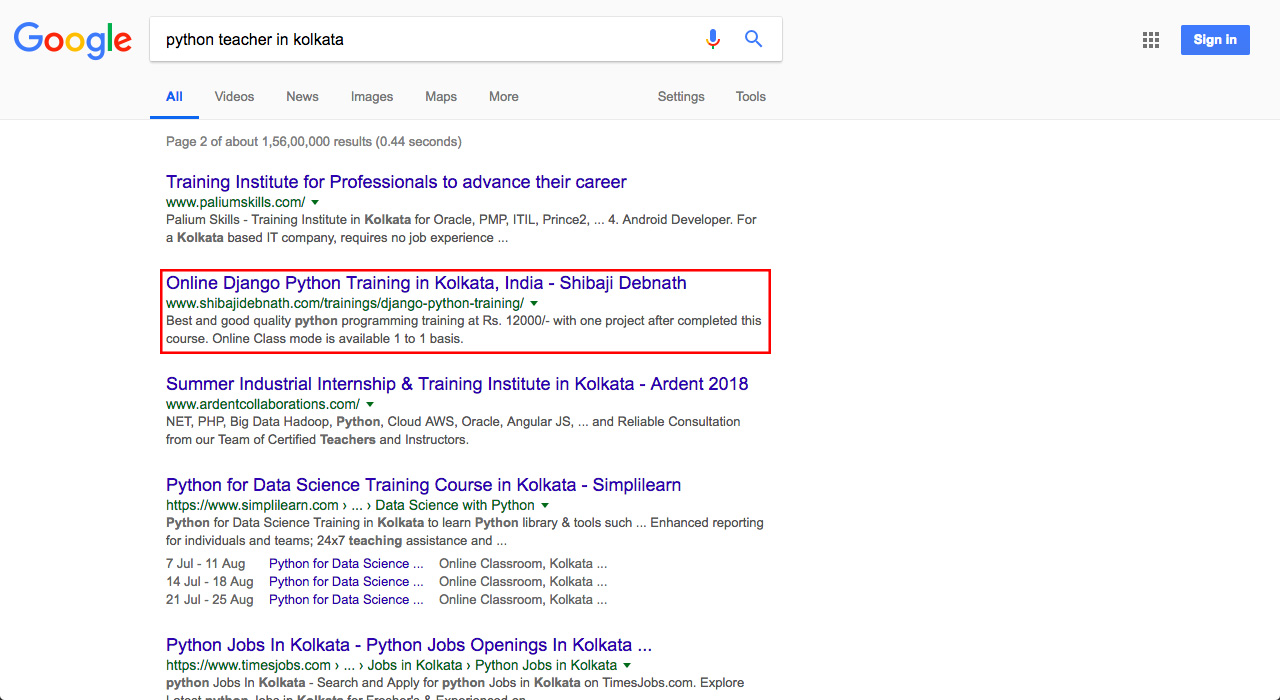Open the Google apps grid
Image resolution: width=1280 pixels, height=700 pixels.
1151,40
